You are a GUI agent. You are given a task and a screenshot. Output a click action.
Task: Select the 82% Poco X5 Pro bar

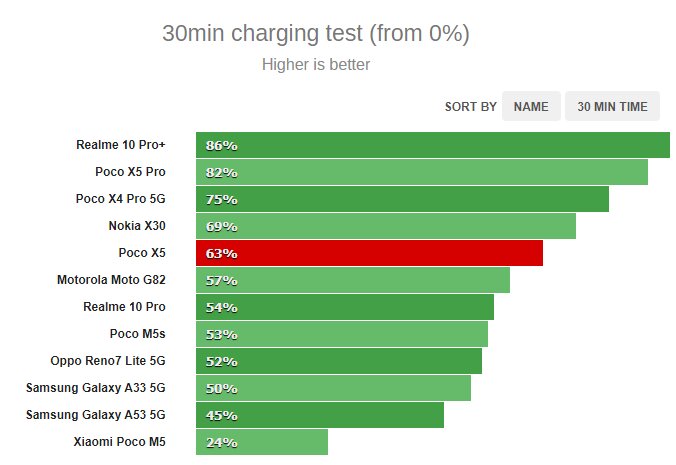point(421,172)
